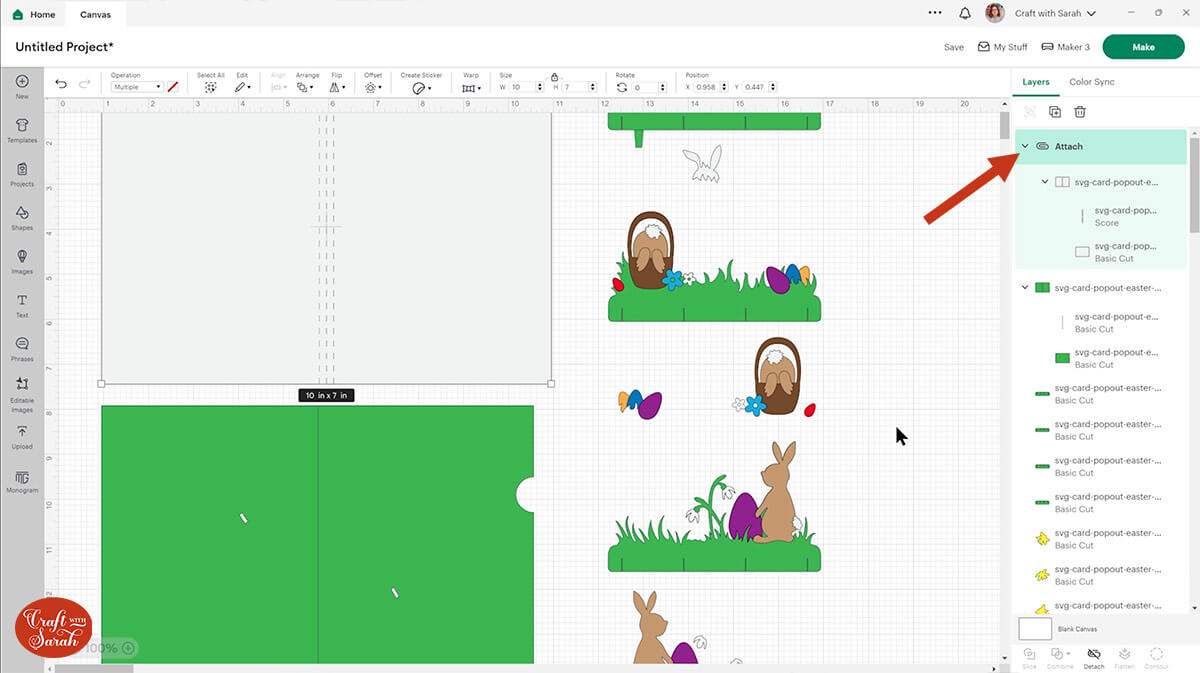Screen dimensions: 1200x673
Task: Open the Projects panel
Action: pos(22,174)
